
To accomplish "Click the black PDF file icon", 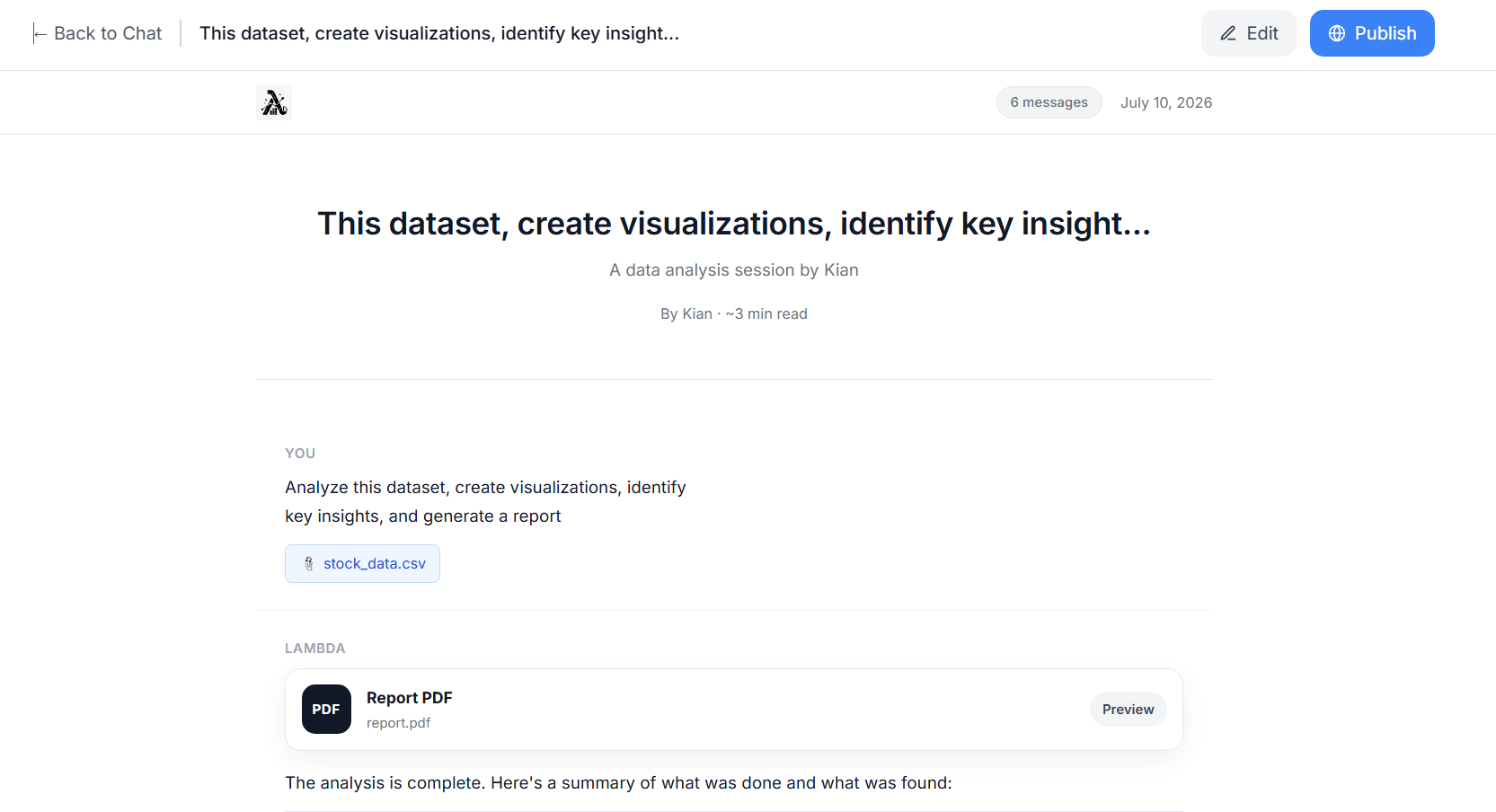I will (x=326, y=710).
